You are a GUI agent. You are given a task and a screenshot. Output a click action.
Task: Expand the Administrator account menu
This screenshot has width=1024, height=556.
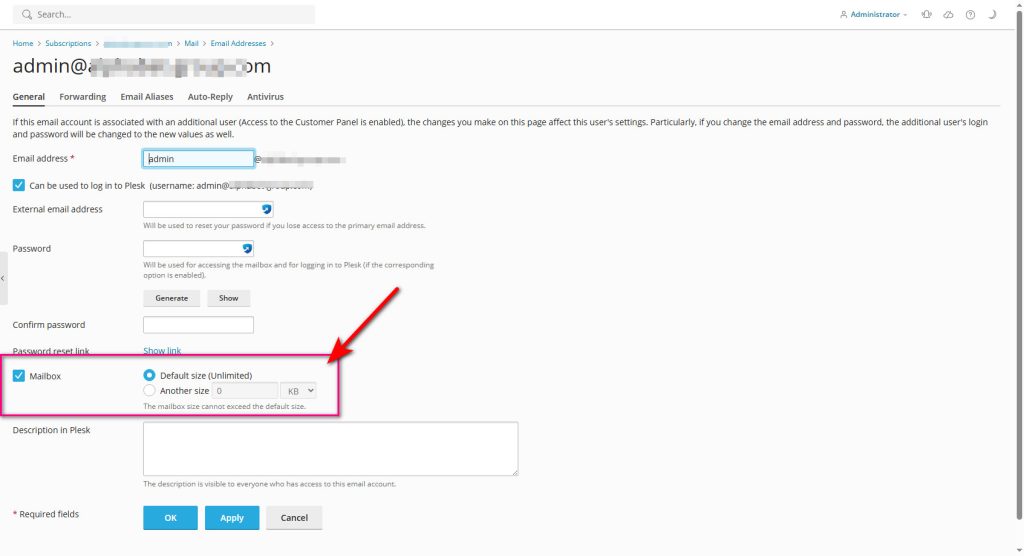[873, 15]
